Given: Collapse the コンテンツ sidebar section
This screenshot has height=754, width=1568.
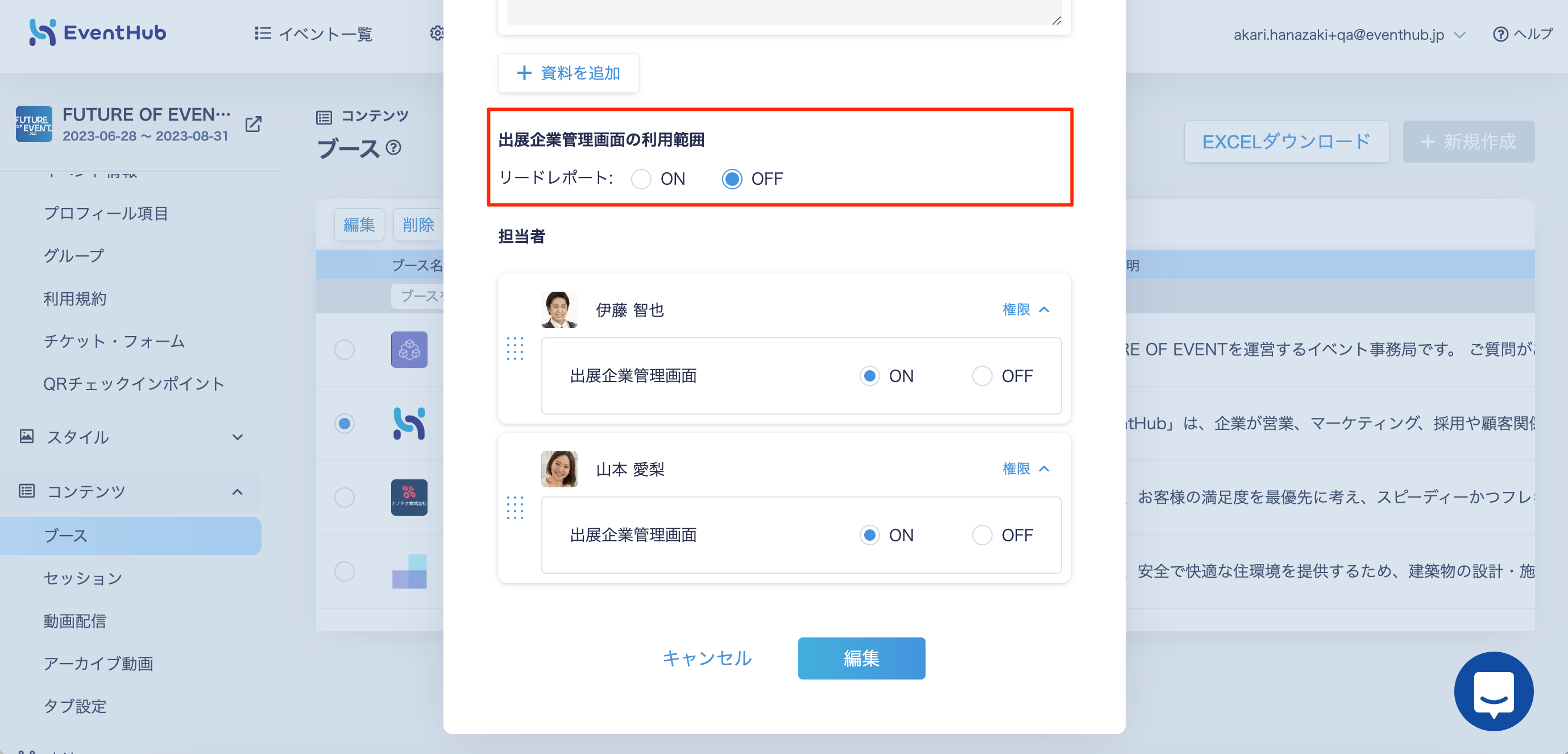Looking at the screenshot, I should click(x=238, y=491).
